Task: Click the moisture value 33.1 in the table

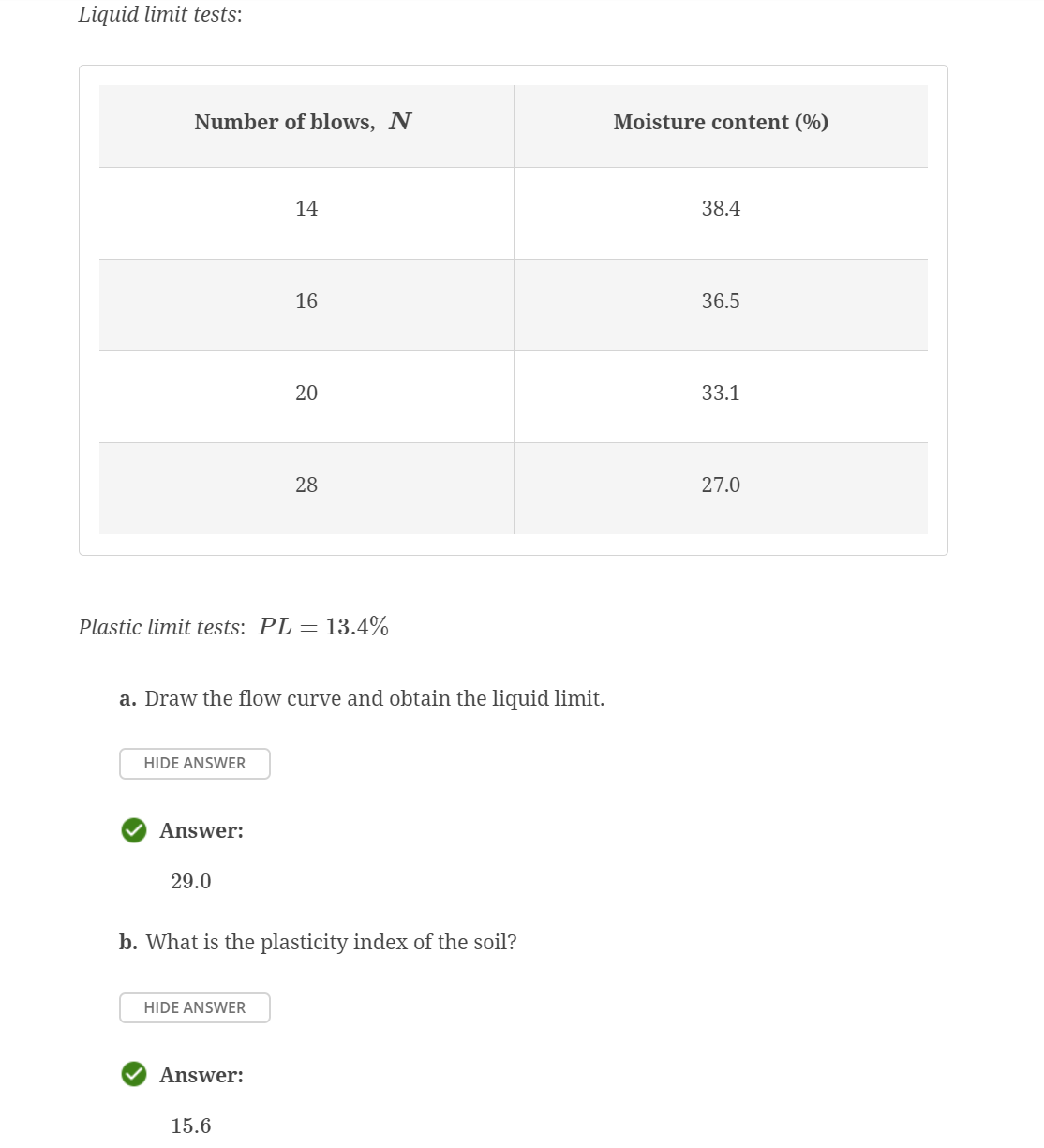Action: click(721, 393)
